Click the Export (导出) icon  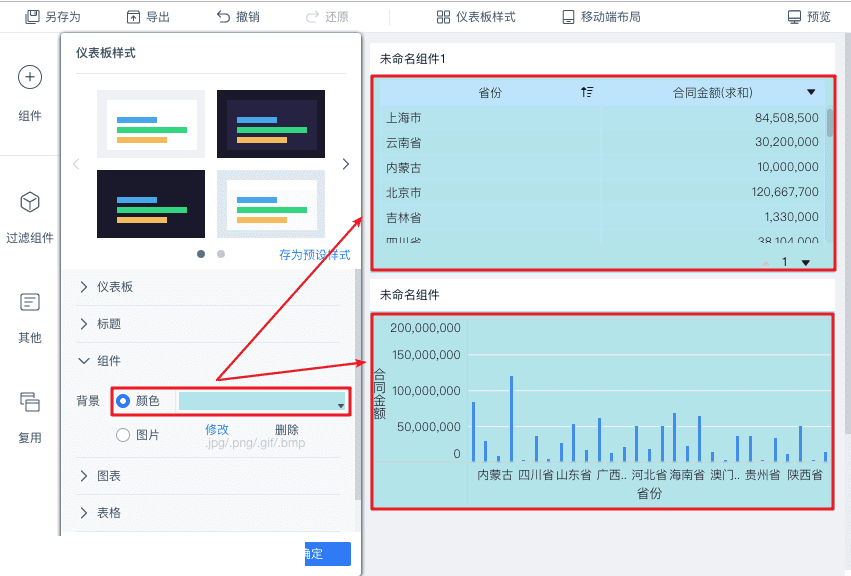click(x=133, y=17)
